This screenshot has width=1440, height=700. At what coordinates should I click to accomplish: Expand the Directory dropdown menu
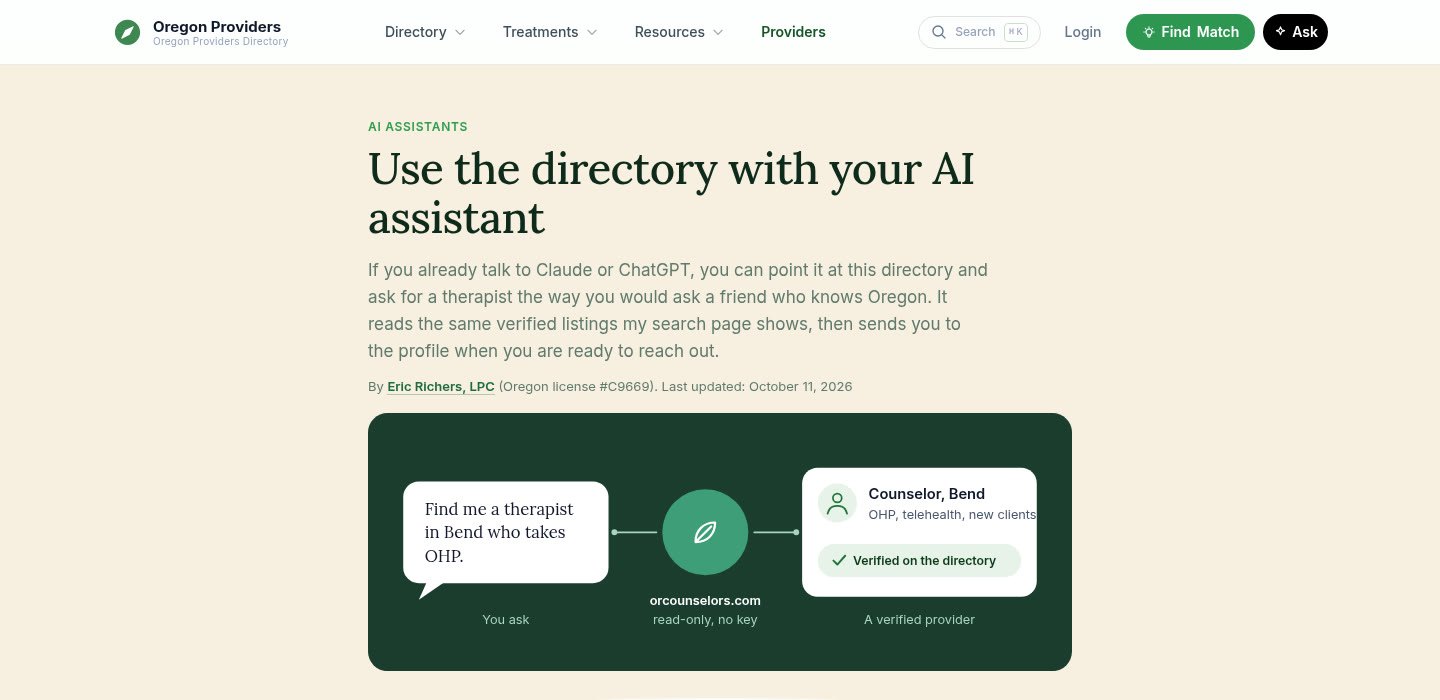(425, 32)
